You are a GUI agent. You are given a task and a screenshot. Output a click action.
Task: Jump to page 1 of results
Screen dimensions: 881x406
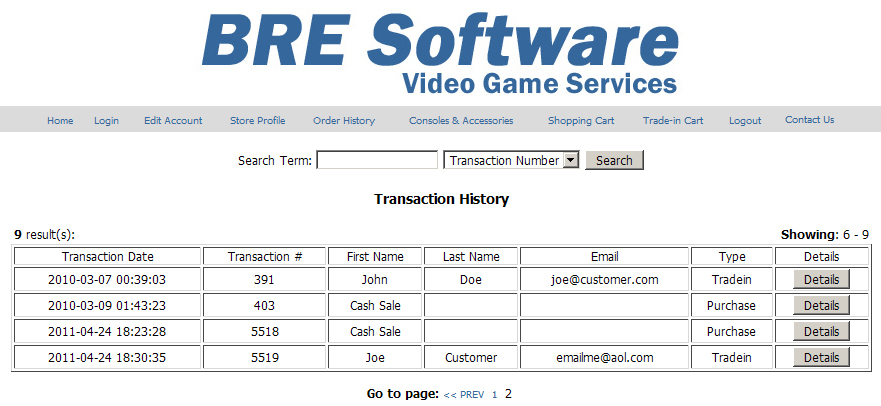tap(494, 395)
